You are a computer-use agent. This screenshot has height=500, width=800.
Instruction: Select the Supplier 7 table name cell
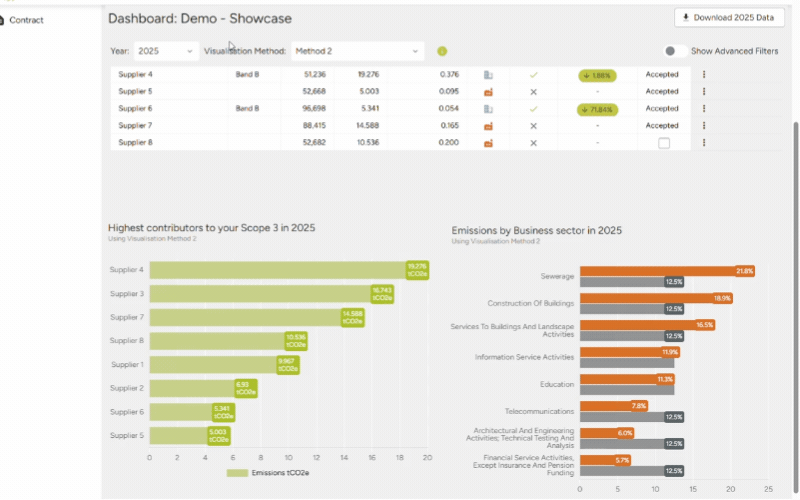click(135, 126)
